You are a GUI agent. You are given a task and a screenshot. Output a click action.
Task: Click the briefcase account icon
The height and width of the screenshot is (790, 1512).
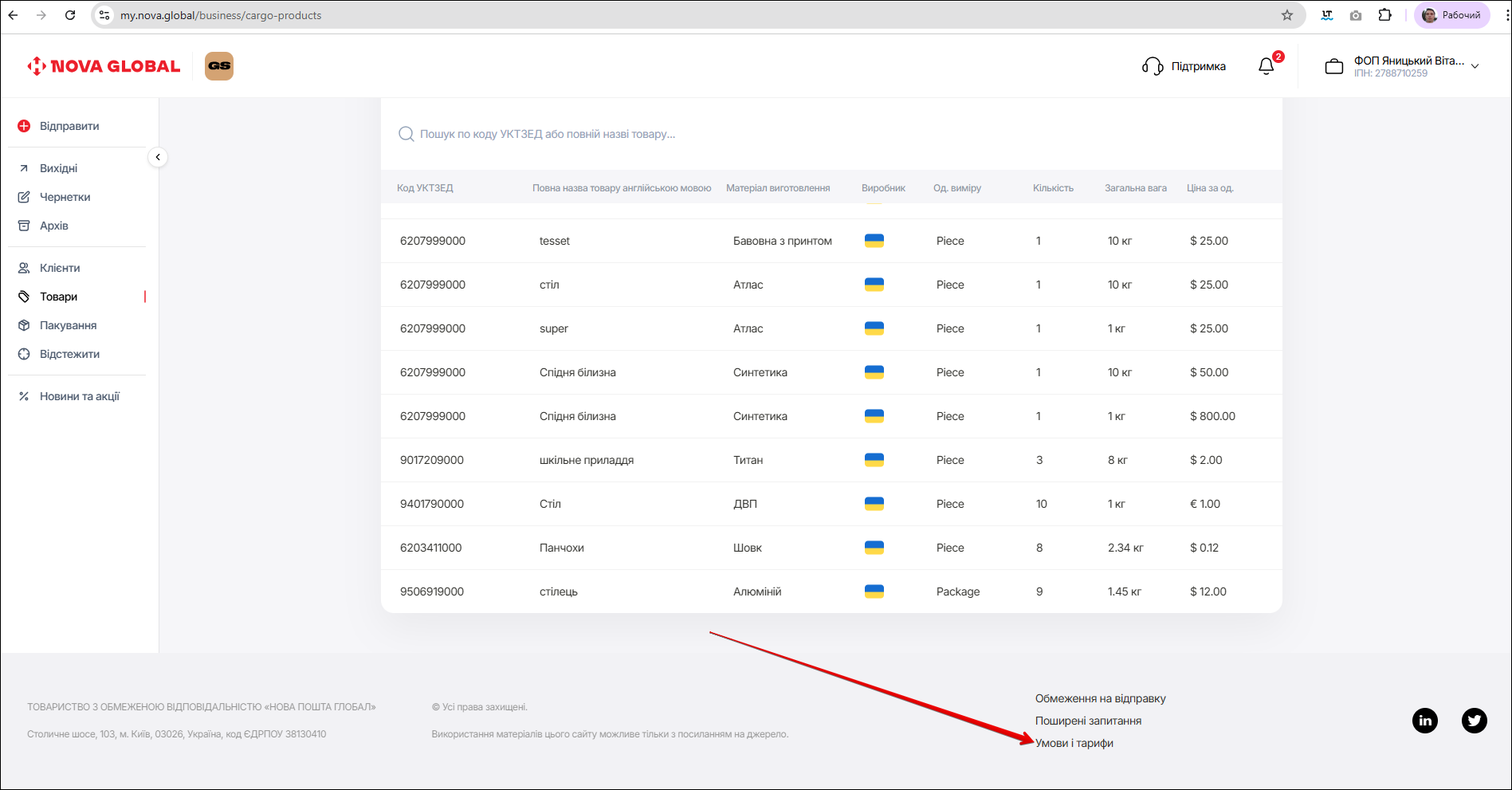click(x=1334, y=66)
